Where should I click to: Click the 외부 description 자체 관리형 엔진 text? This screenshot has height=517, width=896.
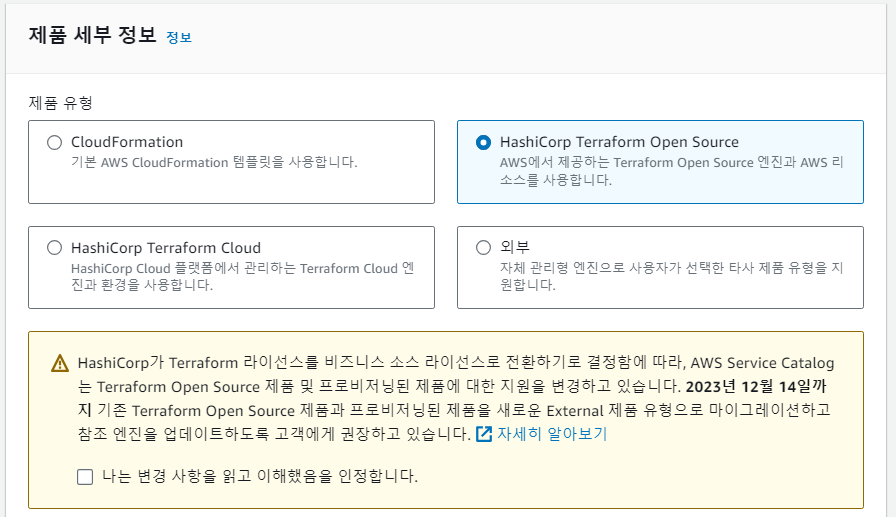[671, 276]
